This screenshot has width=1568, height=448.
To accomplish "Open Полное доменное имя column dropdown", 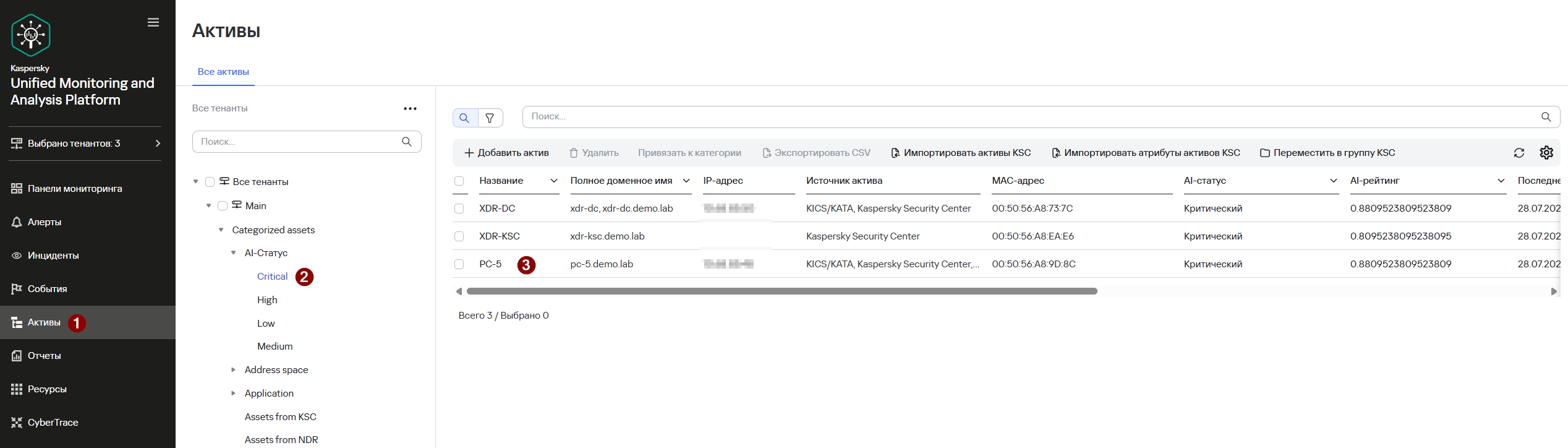I will [x=686, y=181].
